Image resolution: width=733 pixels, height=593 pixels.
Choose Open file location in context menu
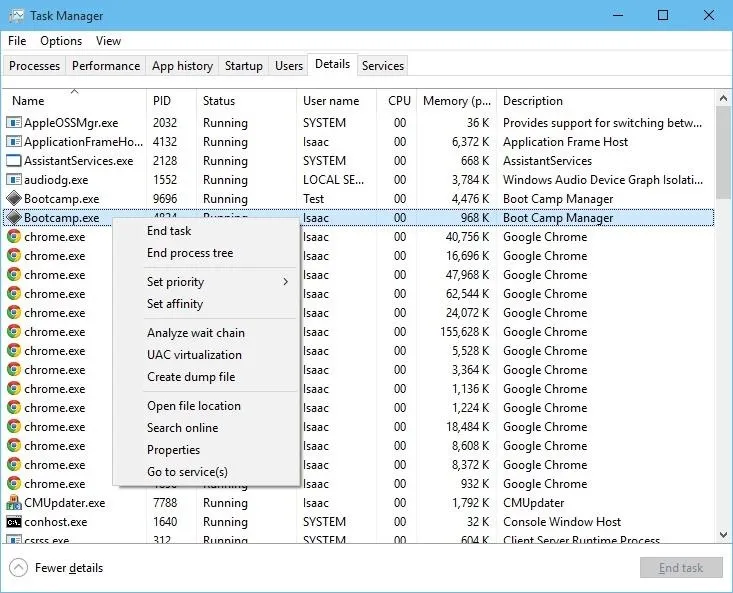pos(194,406)
